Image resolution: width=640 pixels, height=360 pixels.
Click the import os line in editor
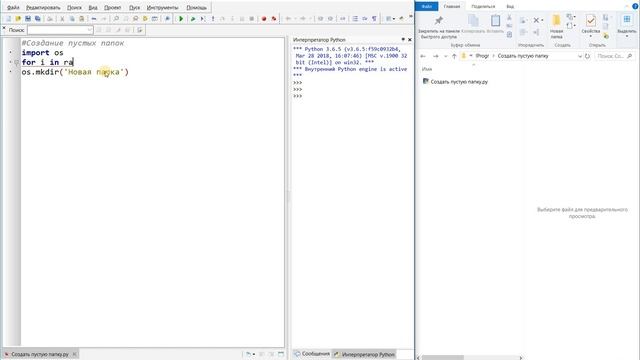pos(42,53)
